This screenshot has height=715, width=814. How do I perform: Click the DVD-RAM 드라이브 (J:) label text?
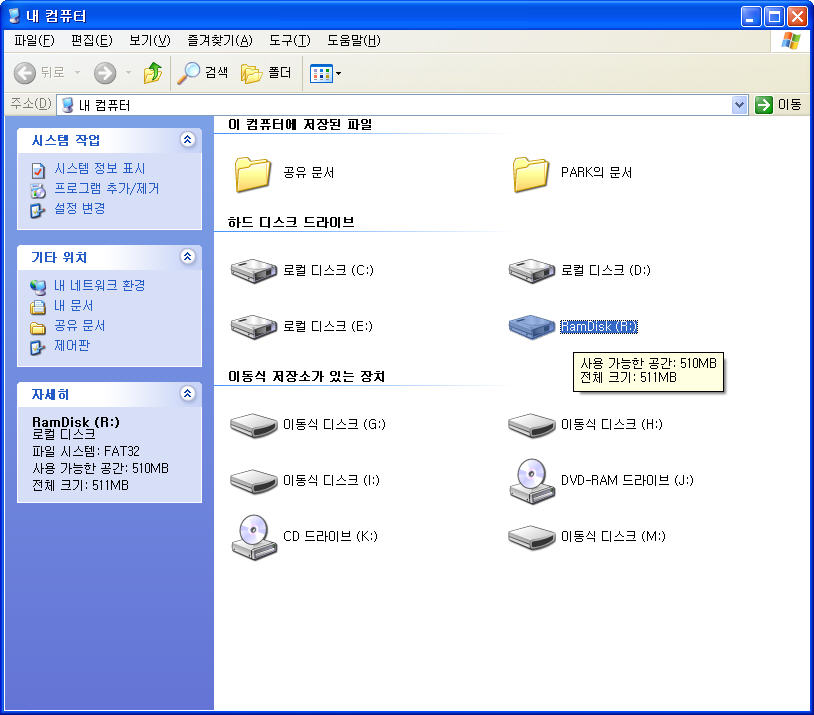pos(628,481)
